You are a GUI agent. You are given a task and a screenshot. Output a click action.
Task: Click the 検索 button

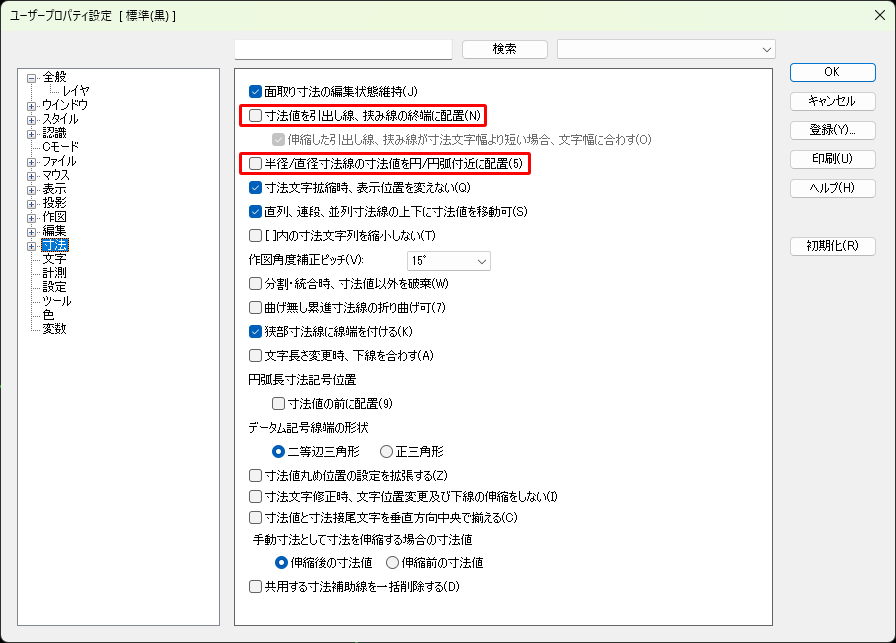coord(504,49)
